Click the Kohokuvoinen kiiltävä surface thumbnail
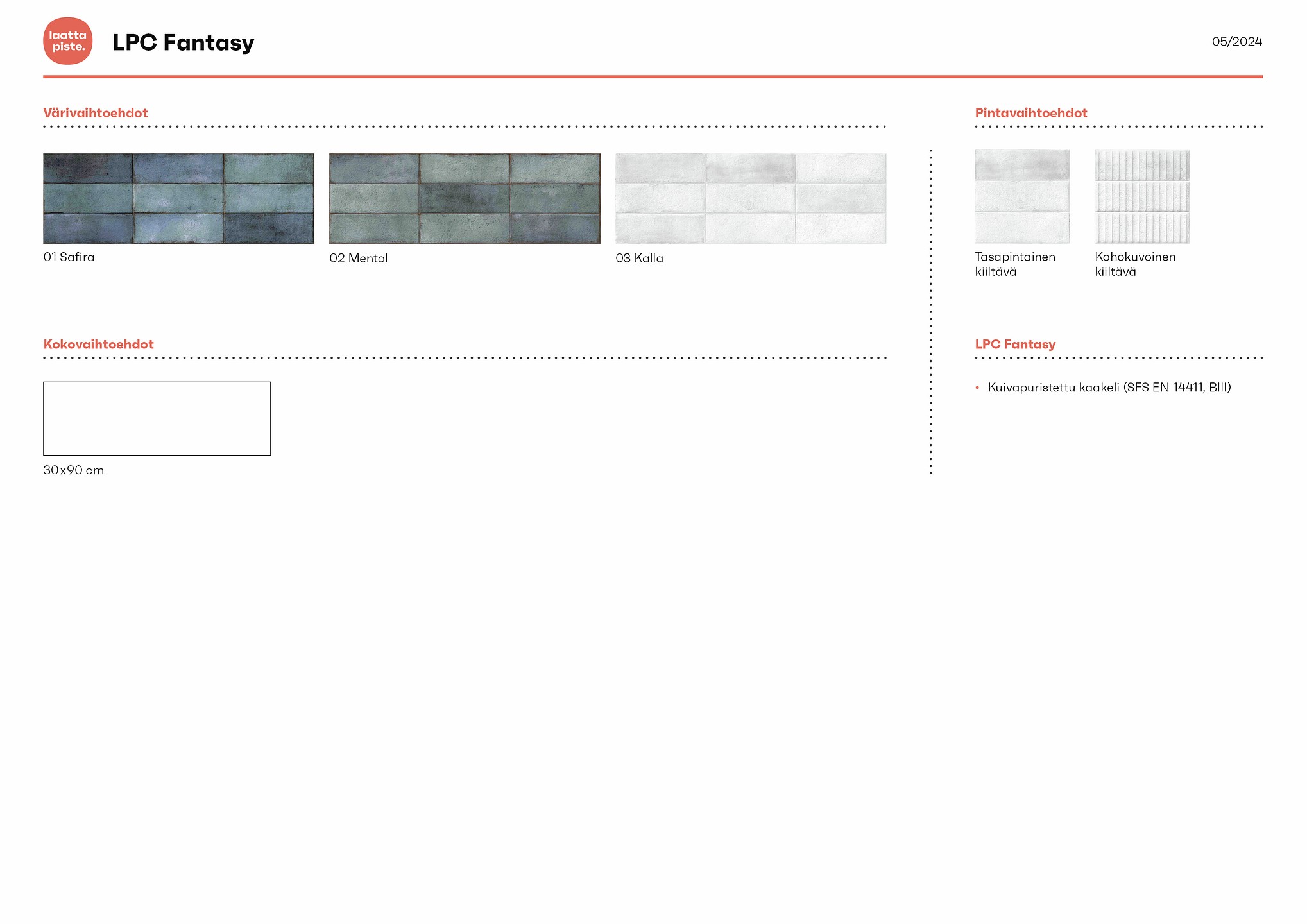 (x=1141, y=196)
